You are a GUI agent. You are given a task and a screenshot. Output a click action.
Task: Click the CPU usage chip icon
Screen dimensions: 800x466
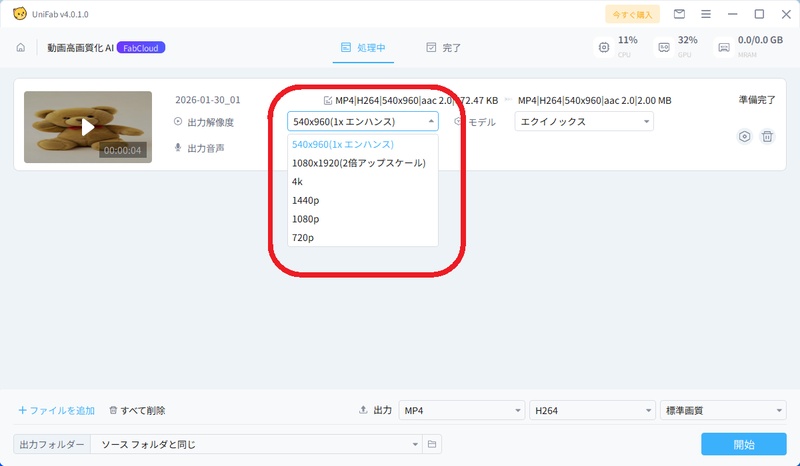pos(604,47)
